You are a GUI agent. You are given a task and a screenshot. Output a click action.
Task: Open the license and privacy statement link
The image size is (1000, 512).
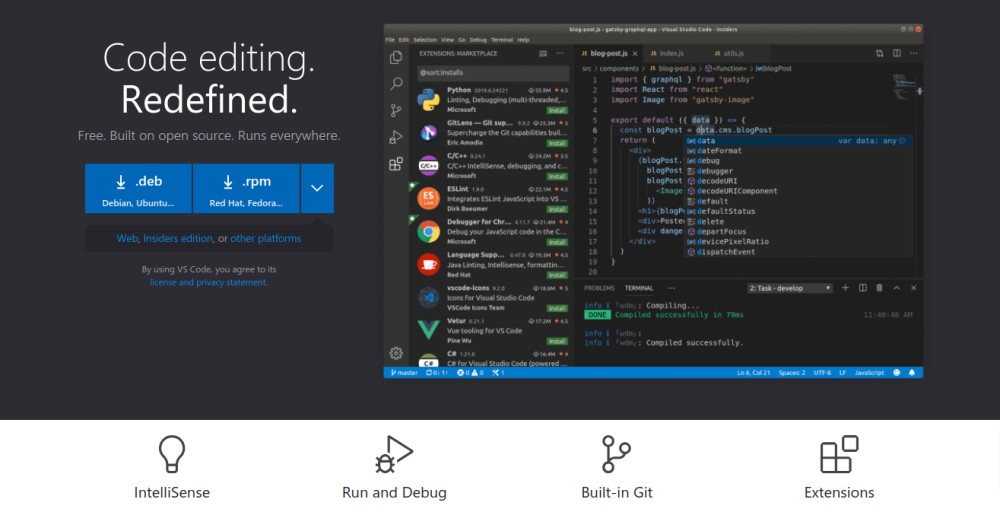click(209, 282)
